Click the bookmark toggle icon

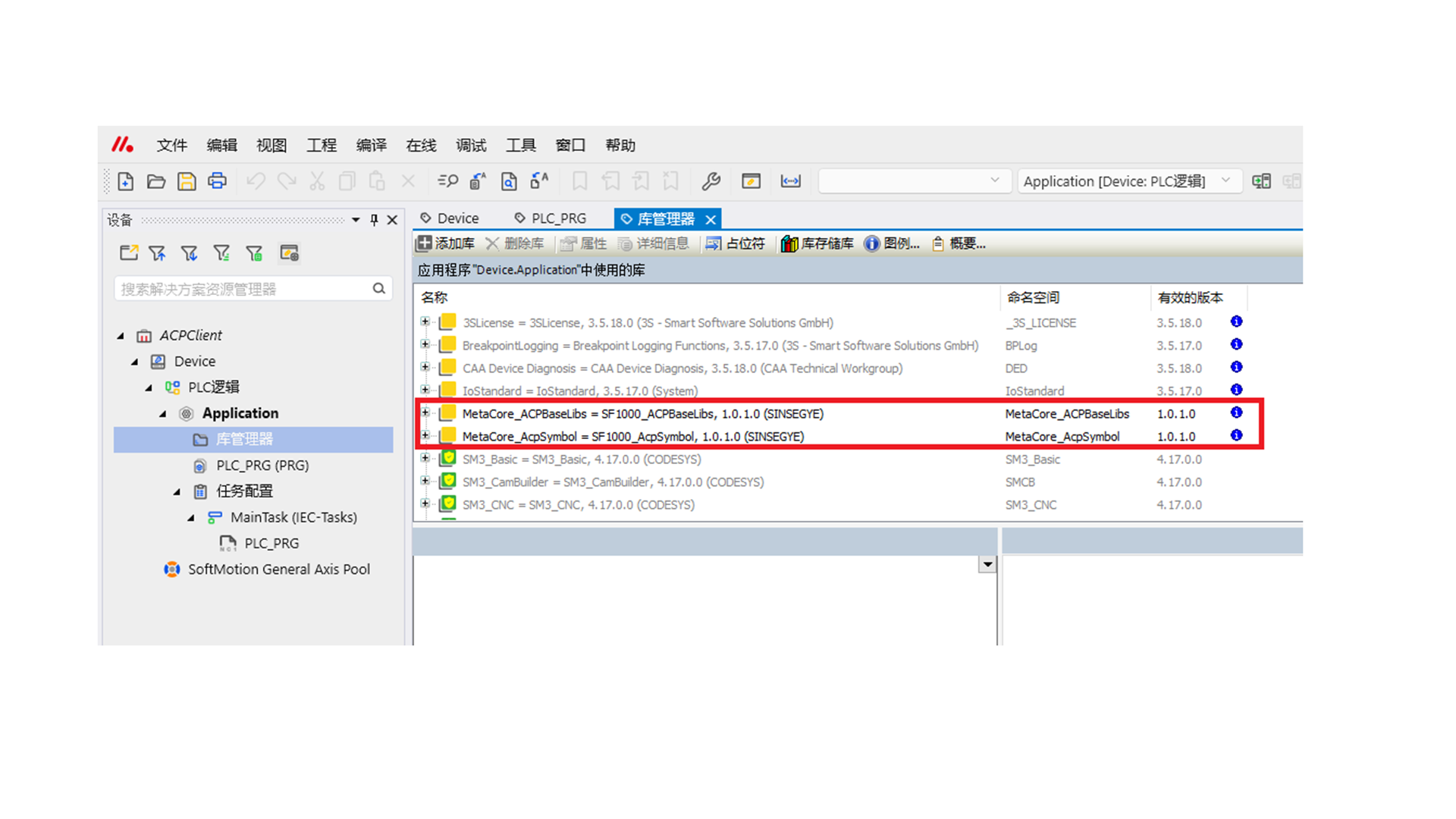[580, 181]
